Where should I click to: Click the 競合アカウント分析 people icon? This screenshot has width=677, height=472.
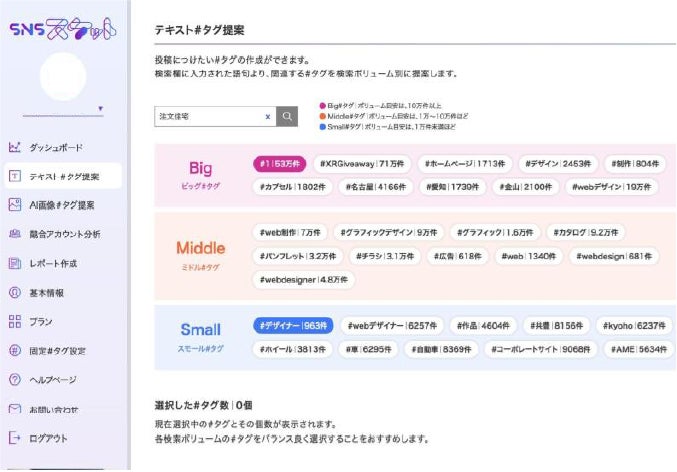click(x=15, y=234)
